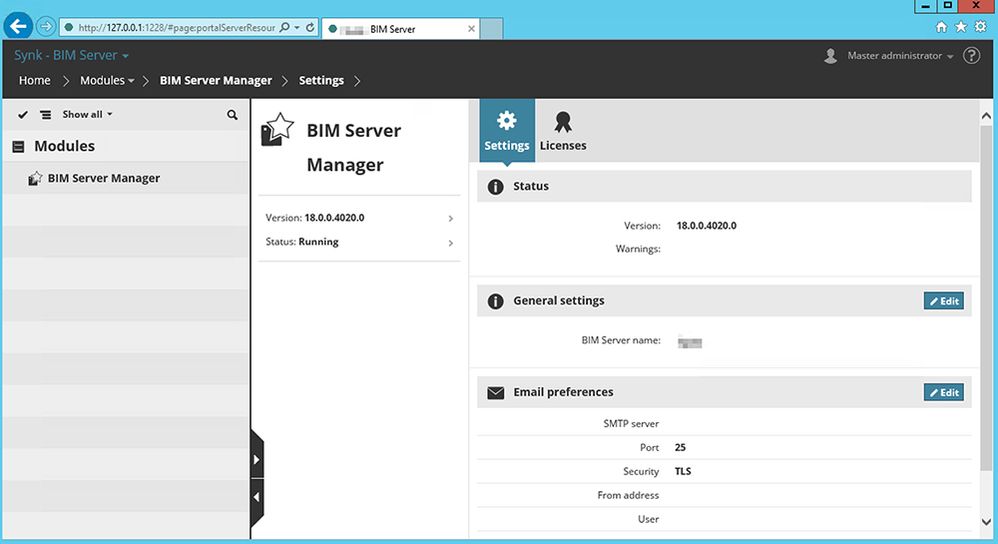
Task: Click the BIM Server Manager star icon
Action: pos(278,129)
